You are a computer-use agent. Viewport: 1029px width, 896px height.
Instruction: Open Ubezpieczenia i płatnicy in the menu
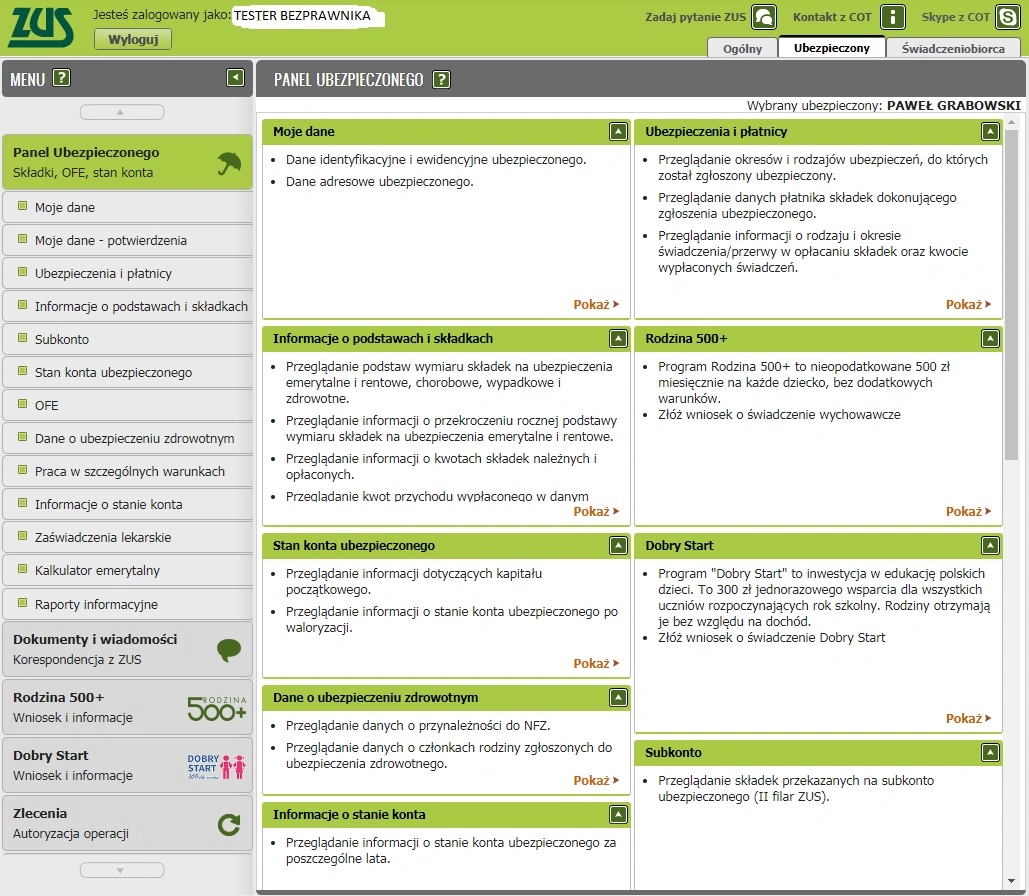(x=128, y=273)
